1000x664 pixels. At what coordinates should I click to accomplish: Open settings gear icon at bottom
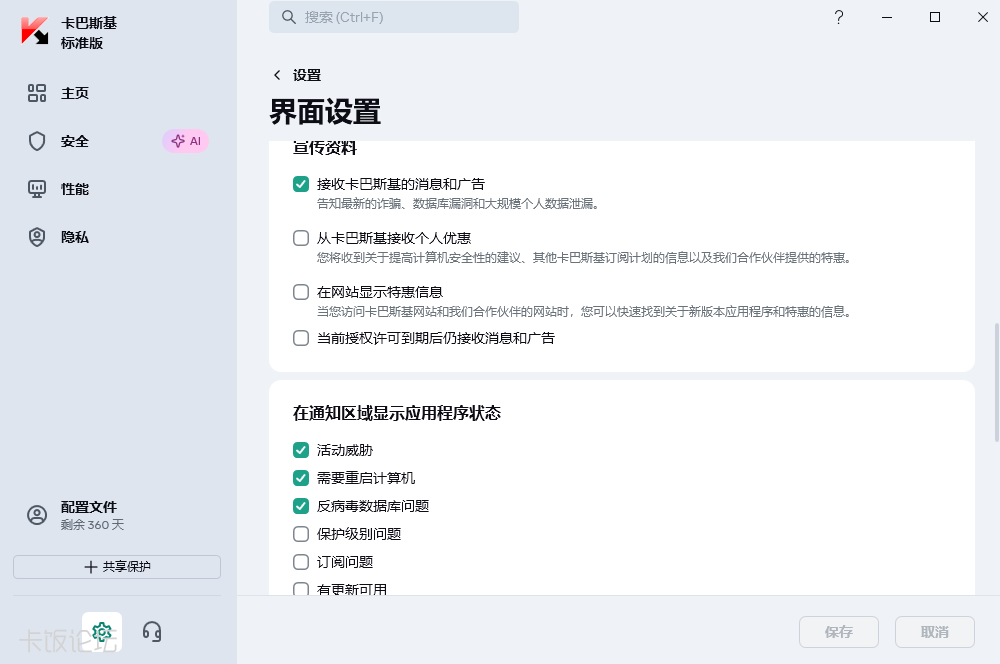point(102,632)
